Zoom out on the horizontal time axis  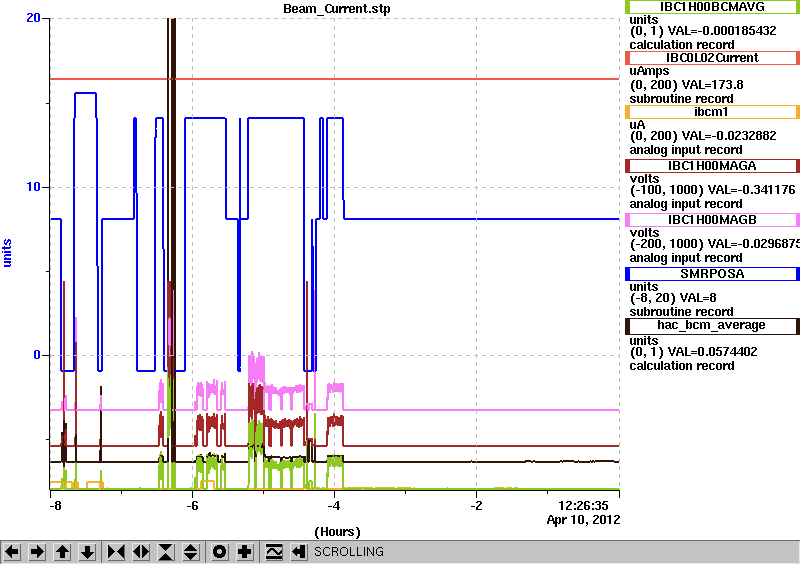point(141,552)
